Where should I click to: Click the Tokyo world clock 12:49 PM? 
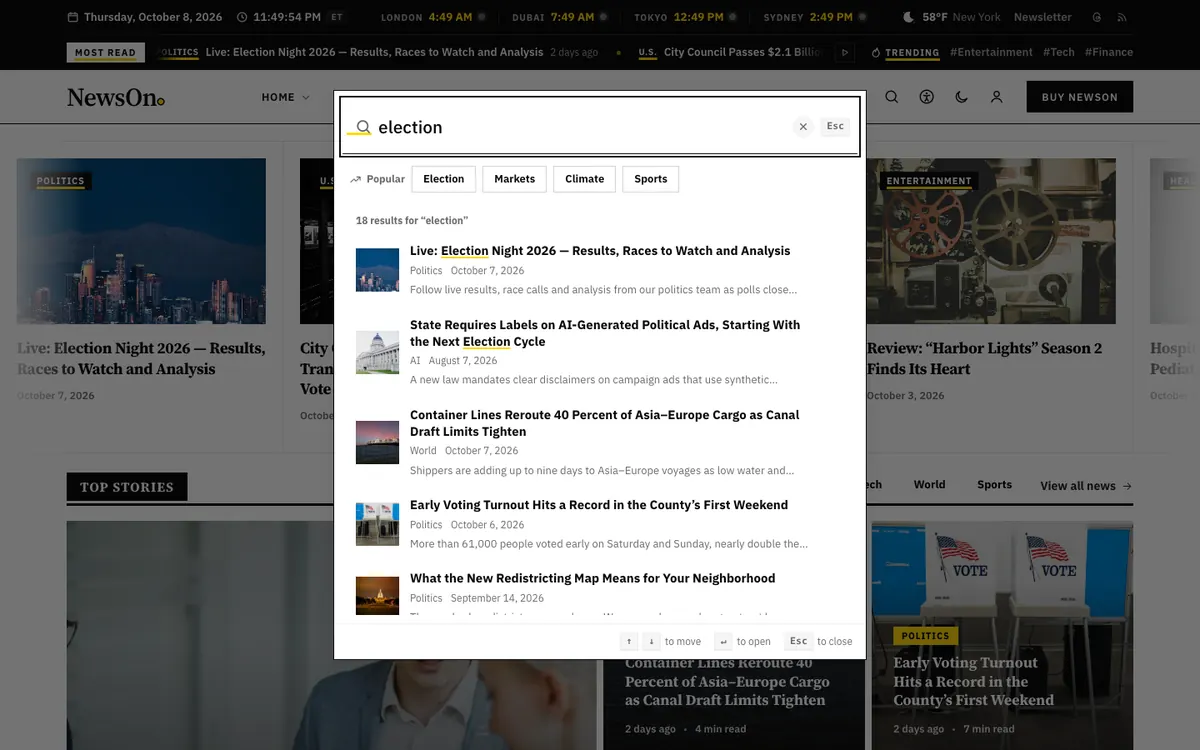pyautogui.click(x=685, y=17)
